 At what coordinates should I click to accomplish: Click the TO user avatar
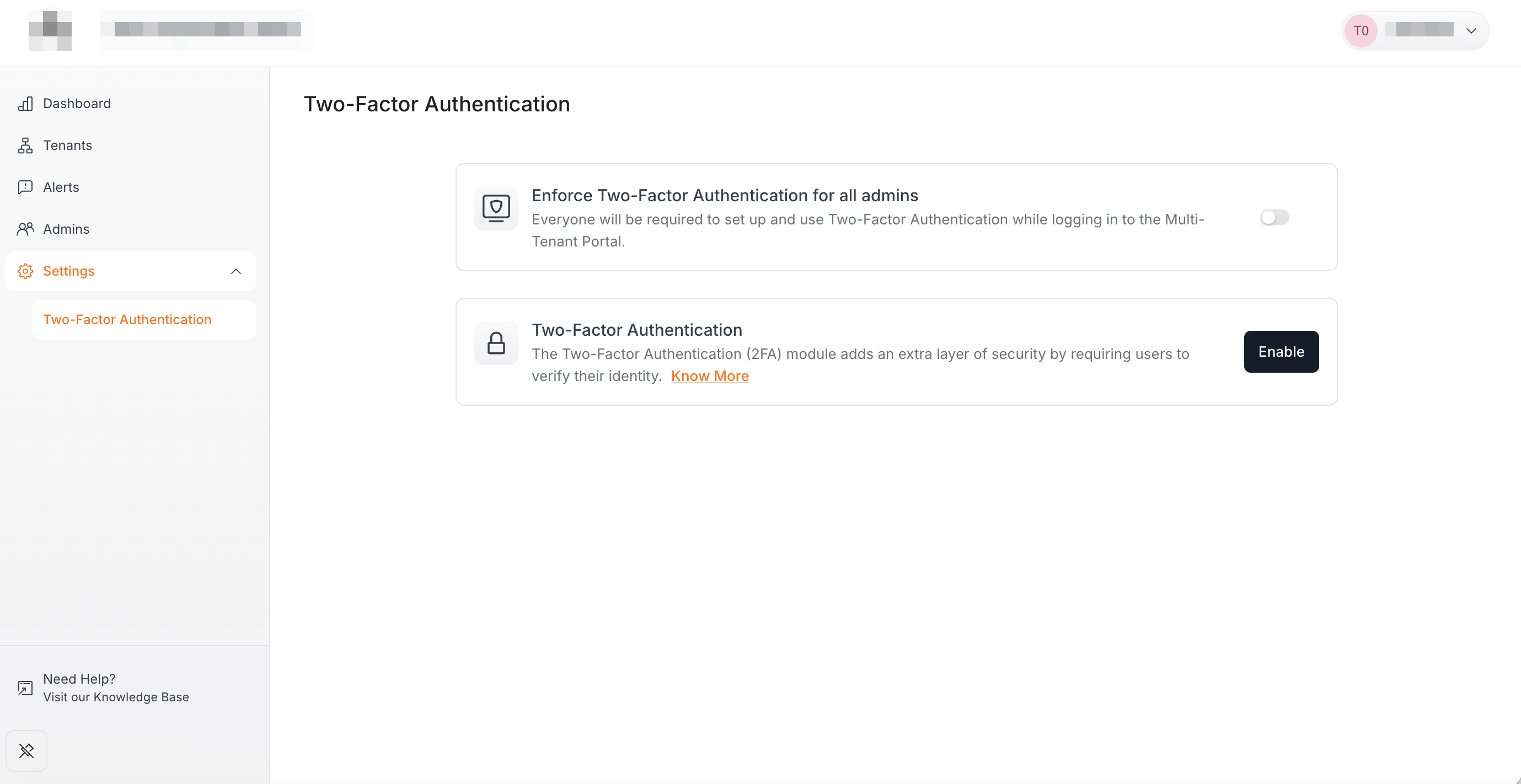pyautogui.click(x=1361, y=31)
